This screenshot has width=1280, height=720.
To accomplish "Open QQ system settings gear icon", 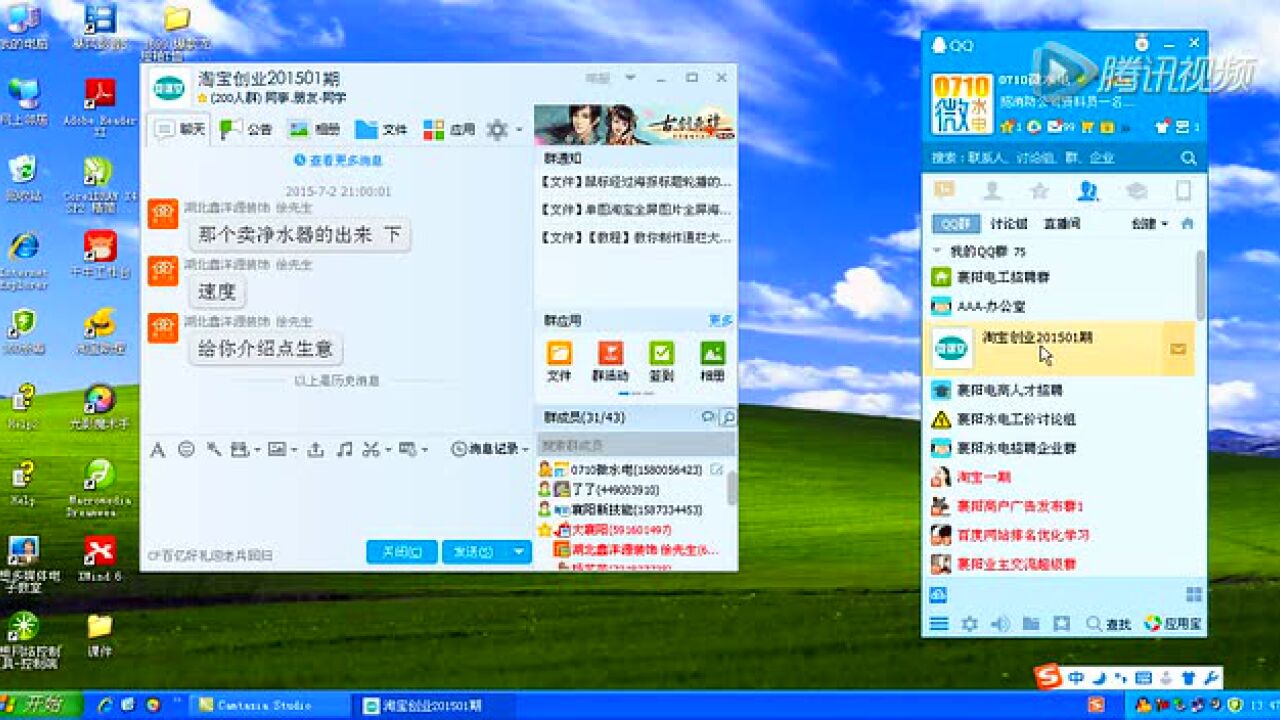I will [969, 624].
